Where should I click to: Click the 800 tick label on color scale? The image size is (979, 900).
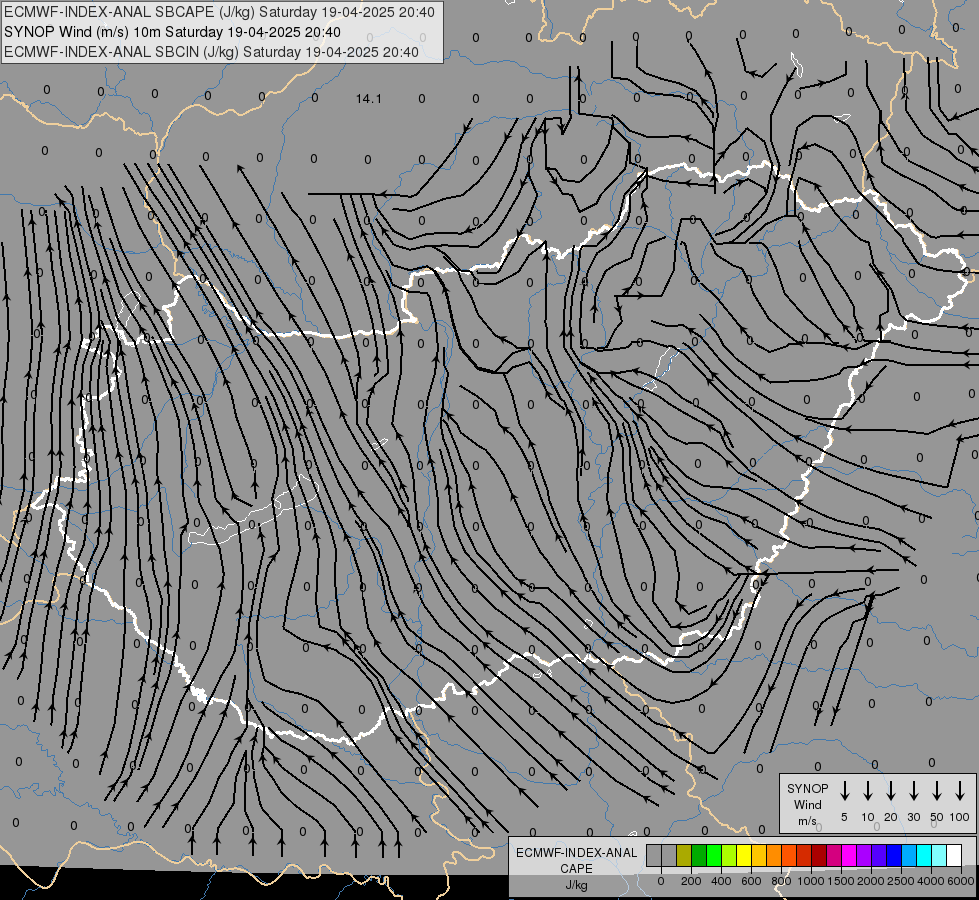coord(781,881)
